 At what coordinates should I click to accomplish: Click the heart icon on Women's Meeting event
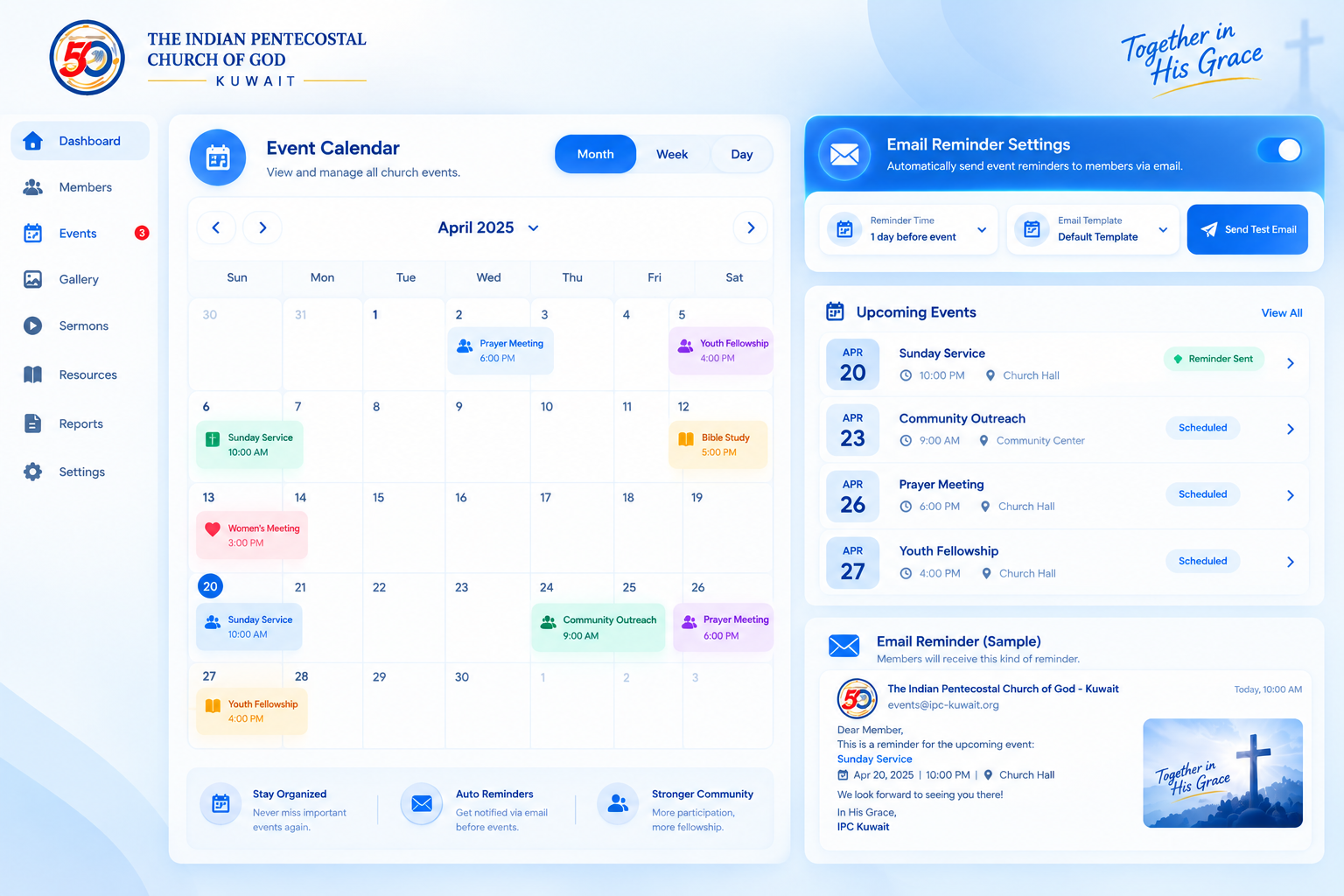click(213, 529)
